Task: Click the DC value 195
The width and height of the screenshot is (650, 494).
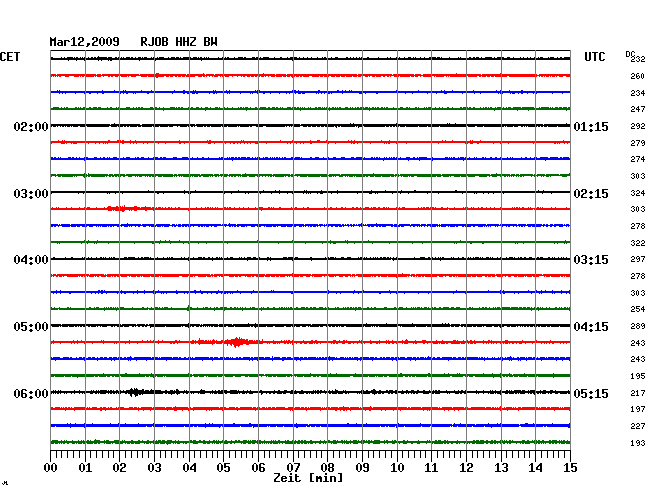Action: [x=638, y=376]
